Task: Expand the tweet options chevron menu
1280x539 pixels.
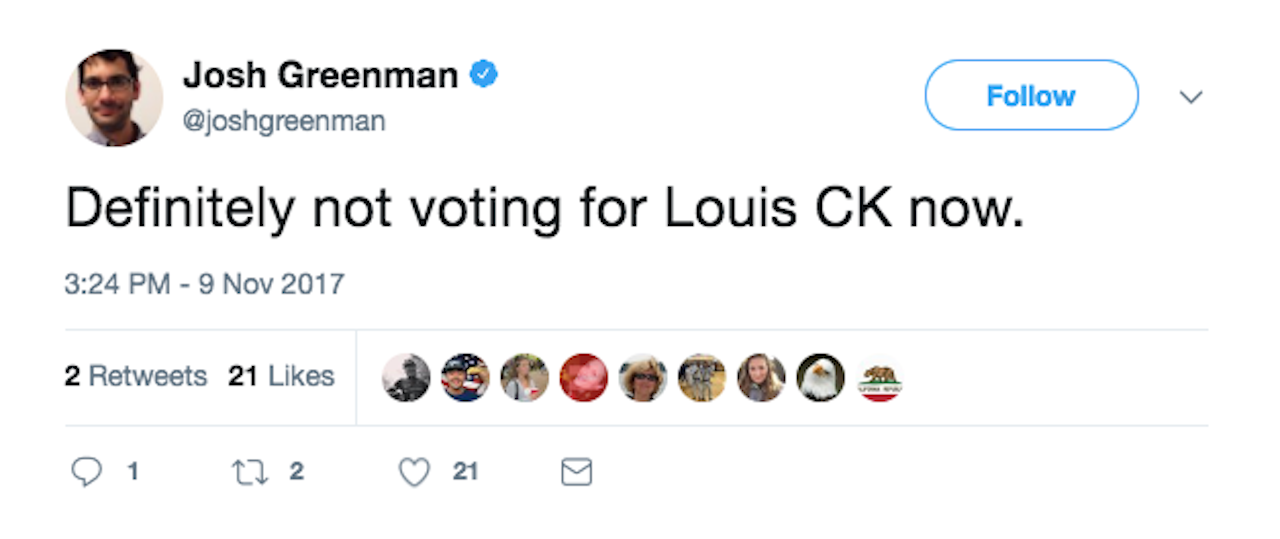Action: pos(1190,97)
